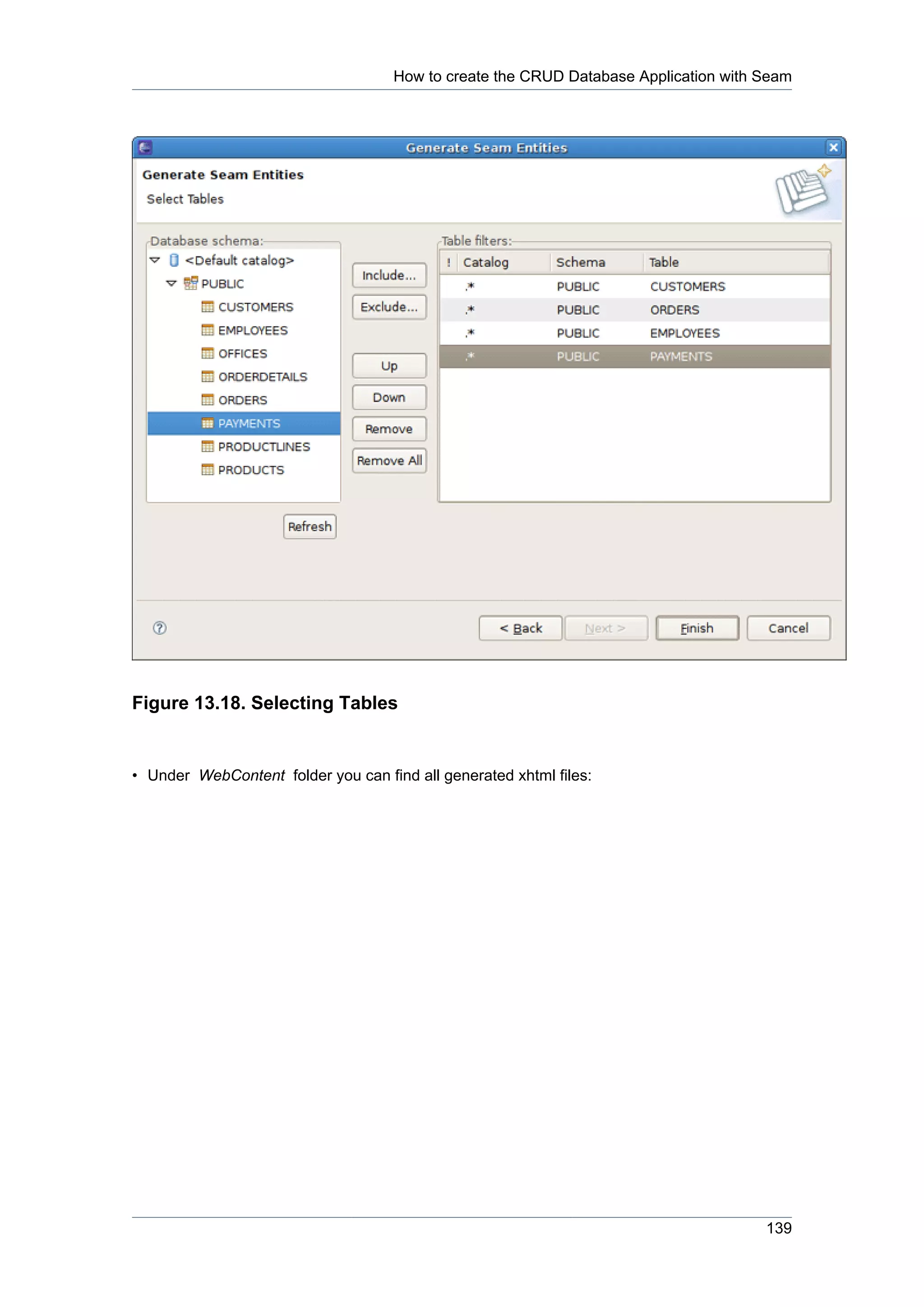Click the CUSTOMERS table icon in schema tree
The image size is (924, 1307).
tap(208, 307)
